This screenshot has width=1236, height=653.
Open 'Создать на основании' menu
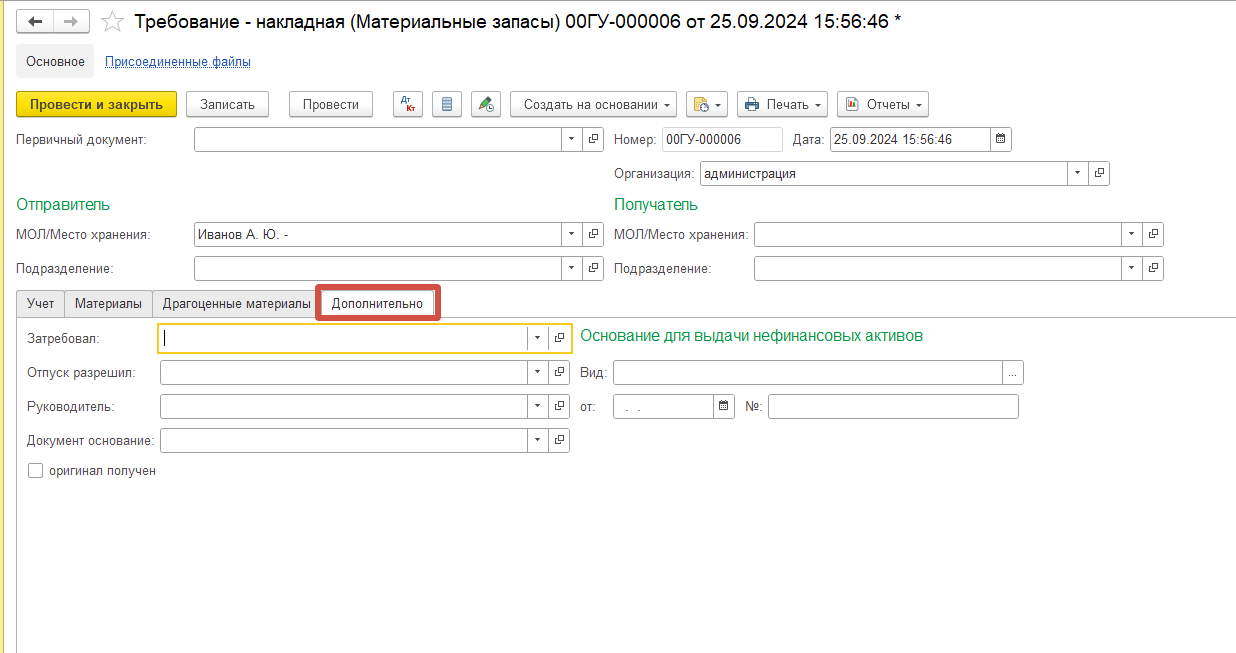tap(594, 104)
